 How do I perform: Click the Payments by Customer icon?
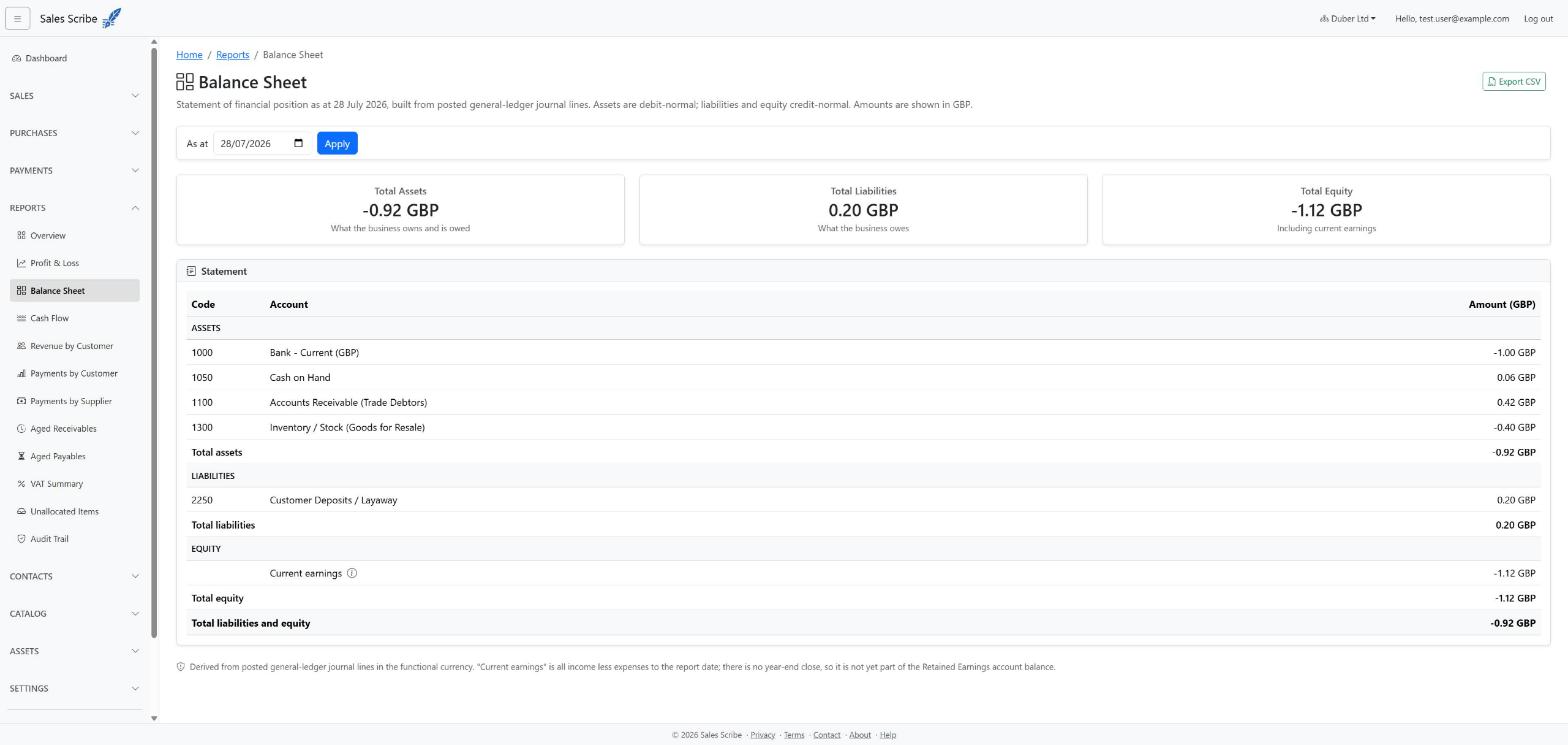tap(21, 374)
